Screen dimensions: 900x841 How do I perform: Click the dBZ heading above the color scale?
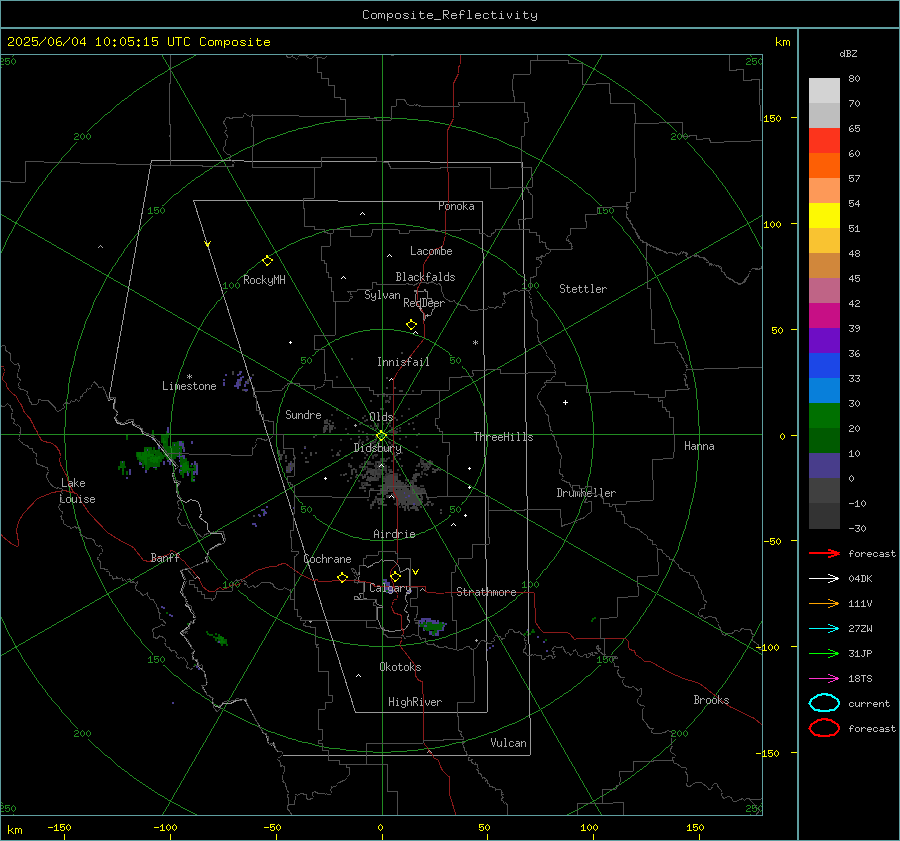click(848, 53)
